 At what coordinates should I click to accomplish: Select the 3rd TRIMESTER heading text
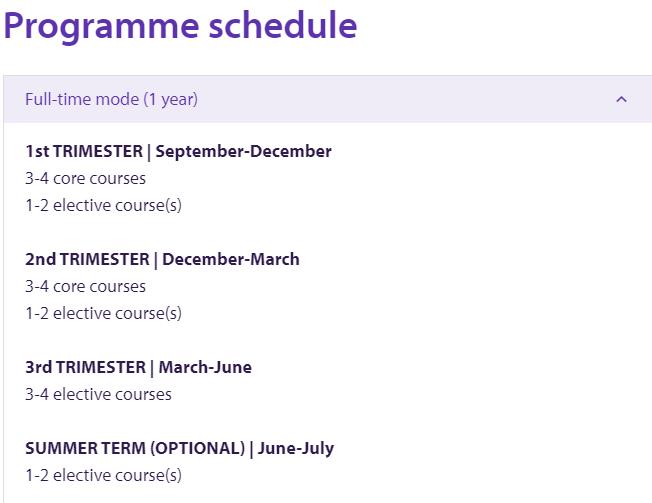(x=86, y=368)
